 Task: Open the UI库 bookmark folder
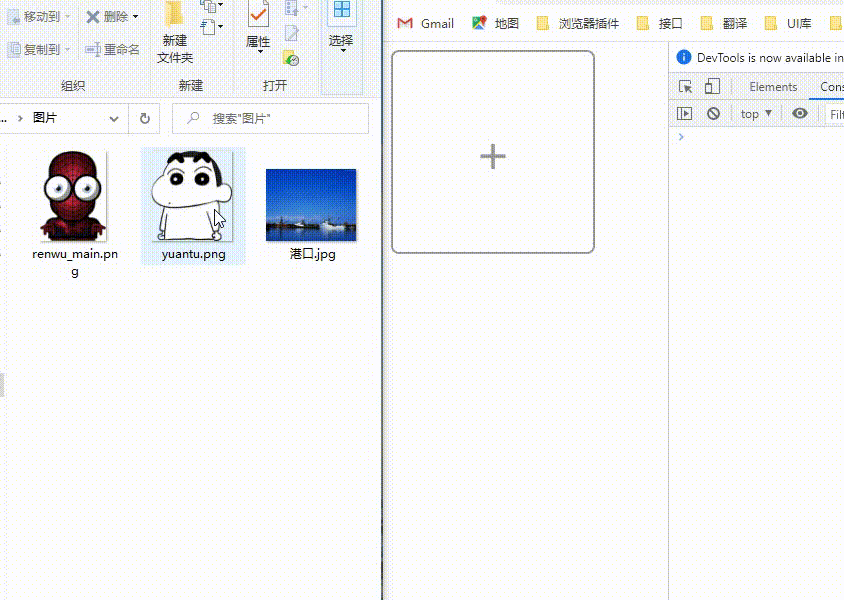pyautogui.click(x=788, y=24)
